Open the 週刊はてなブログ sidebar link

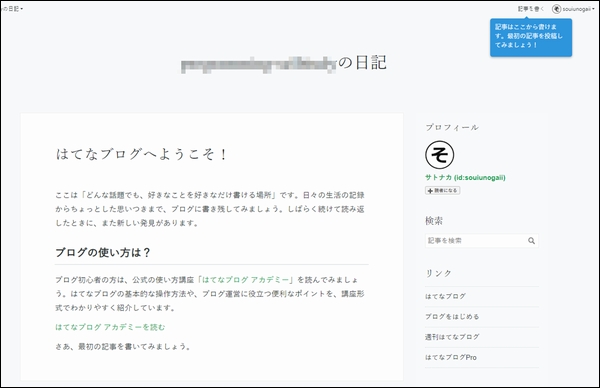coord(452,337)
